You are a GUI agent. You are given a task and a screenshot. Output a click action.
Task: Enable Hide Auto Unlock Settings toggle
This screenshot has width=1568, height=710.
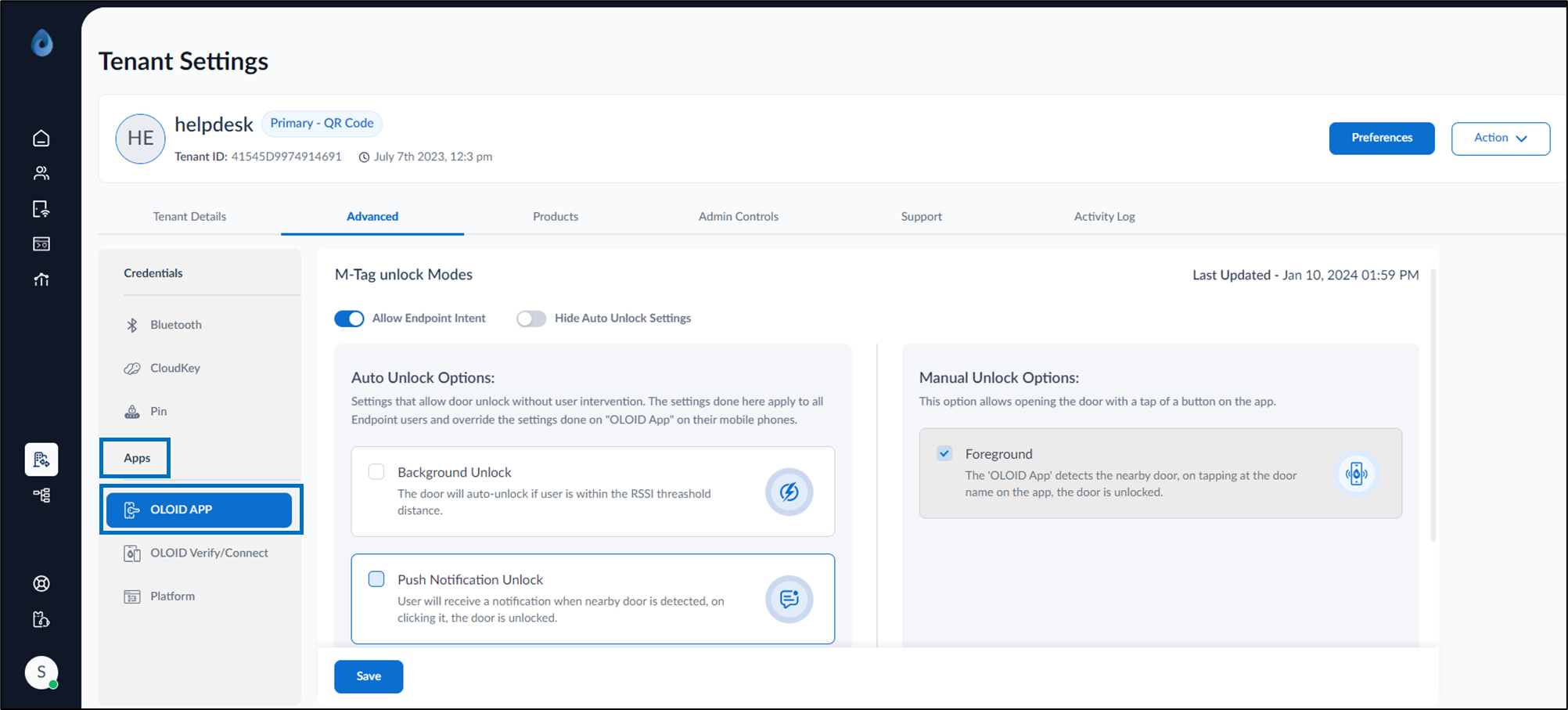531,319
